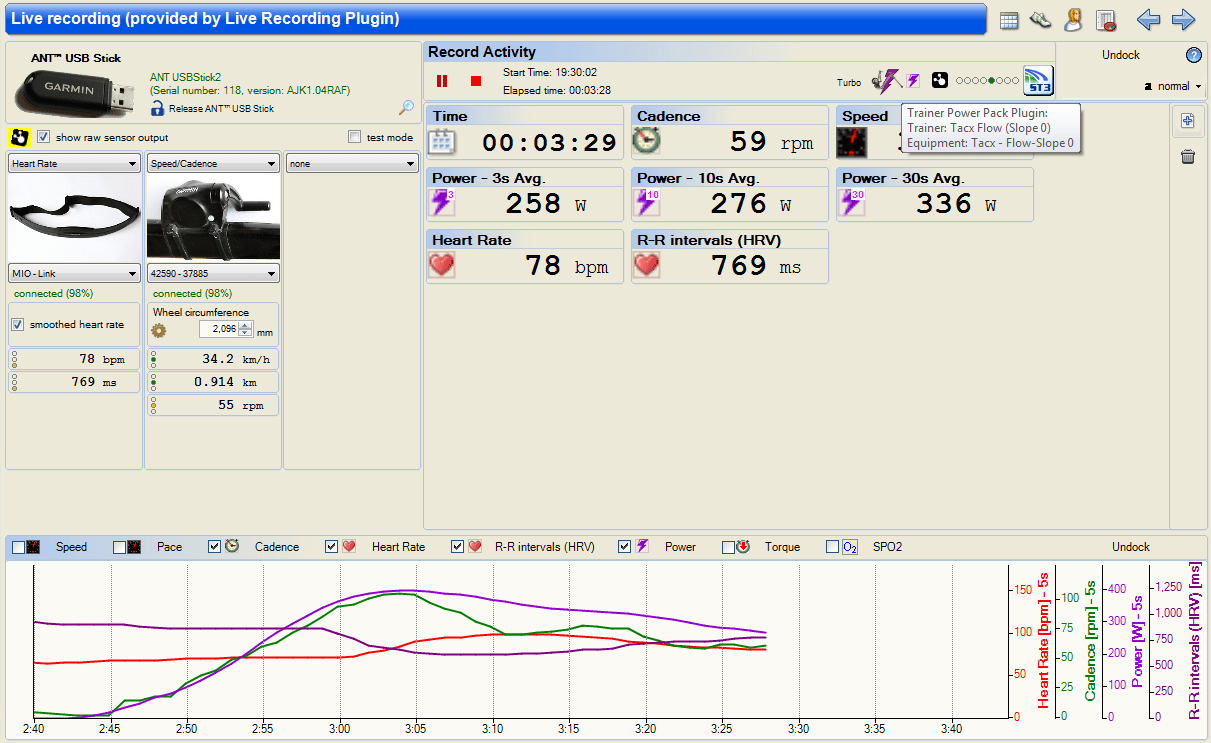
Task: Click the running shoe equipment icon
Action: [1041, 20]
